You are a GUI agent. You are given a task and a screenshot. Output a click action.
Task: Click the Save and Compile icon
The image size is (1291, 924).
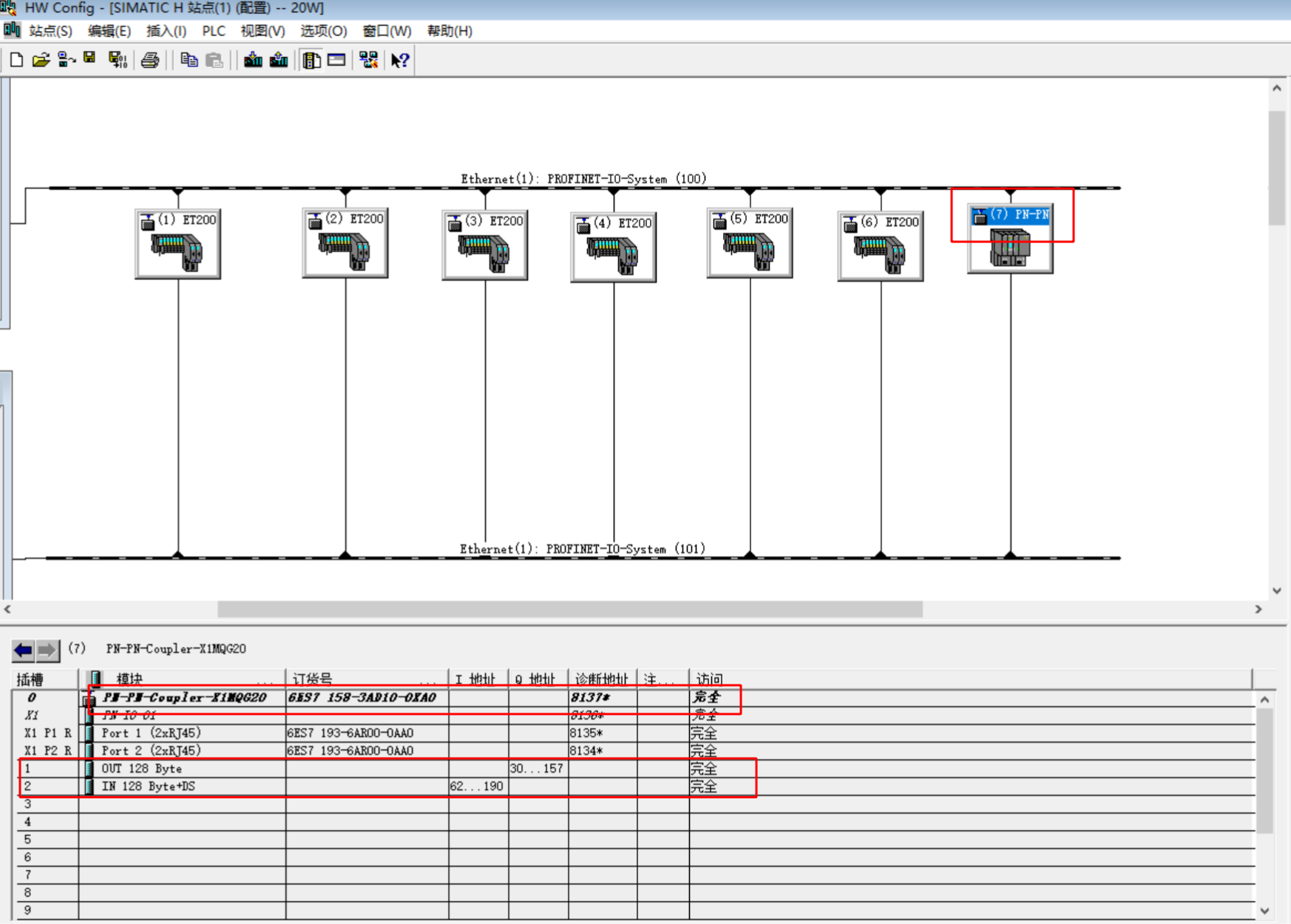pyautogui.click(x=117, y=60)
